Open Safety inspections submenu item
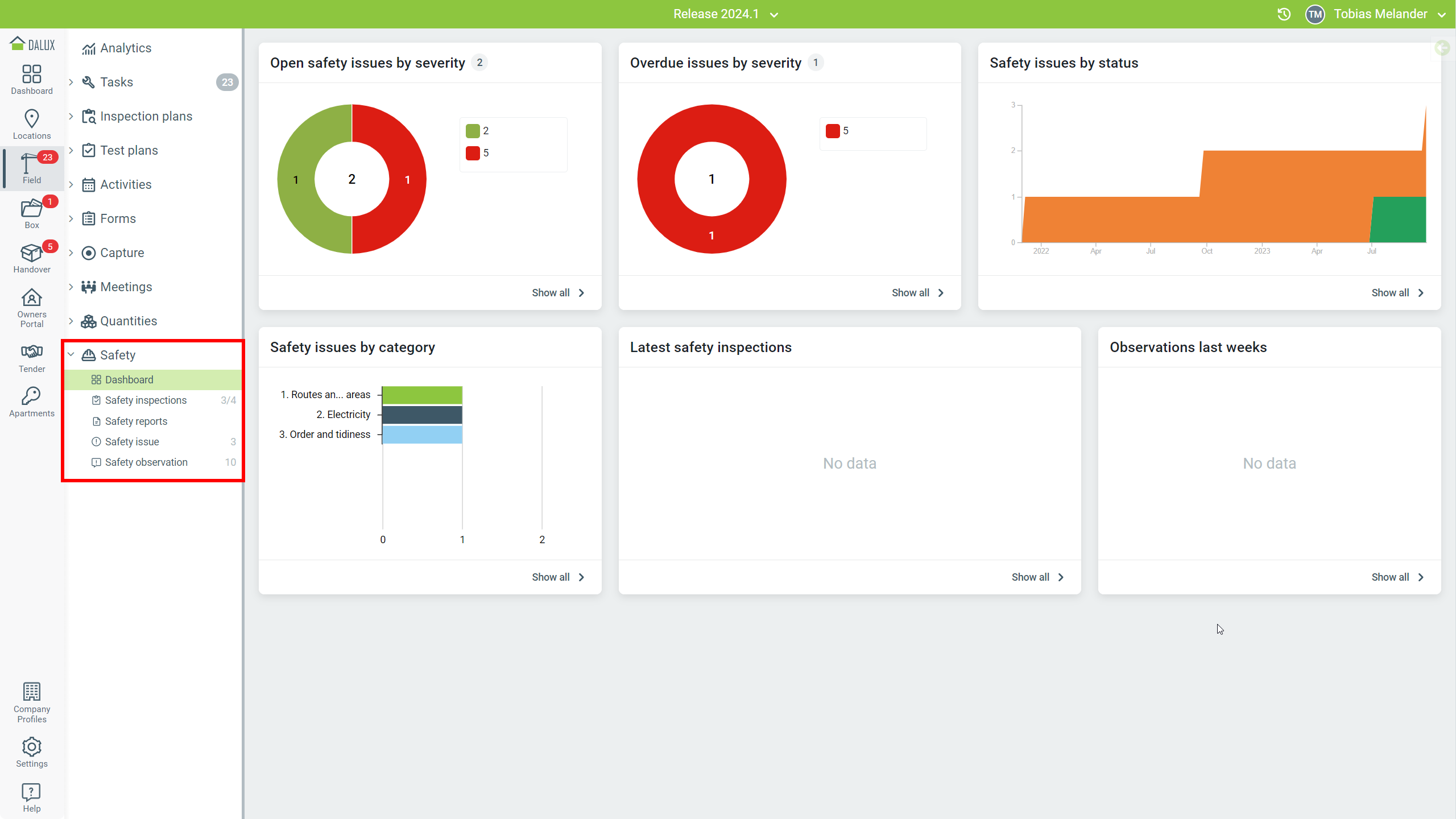This screenshot has height=819, width=1456. point(146,400)
